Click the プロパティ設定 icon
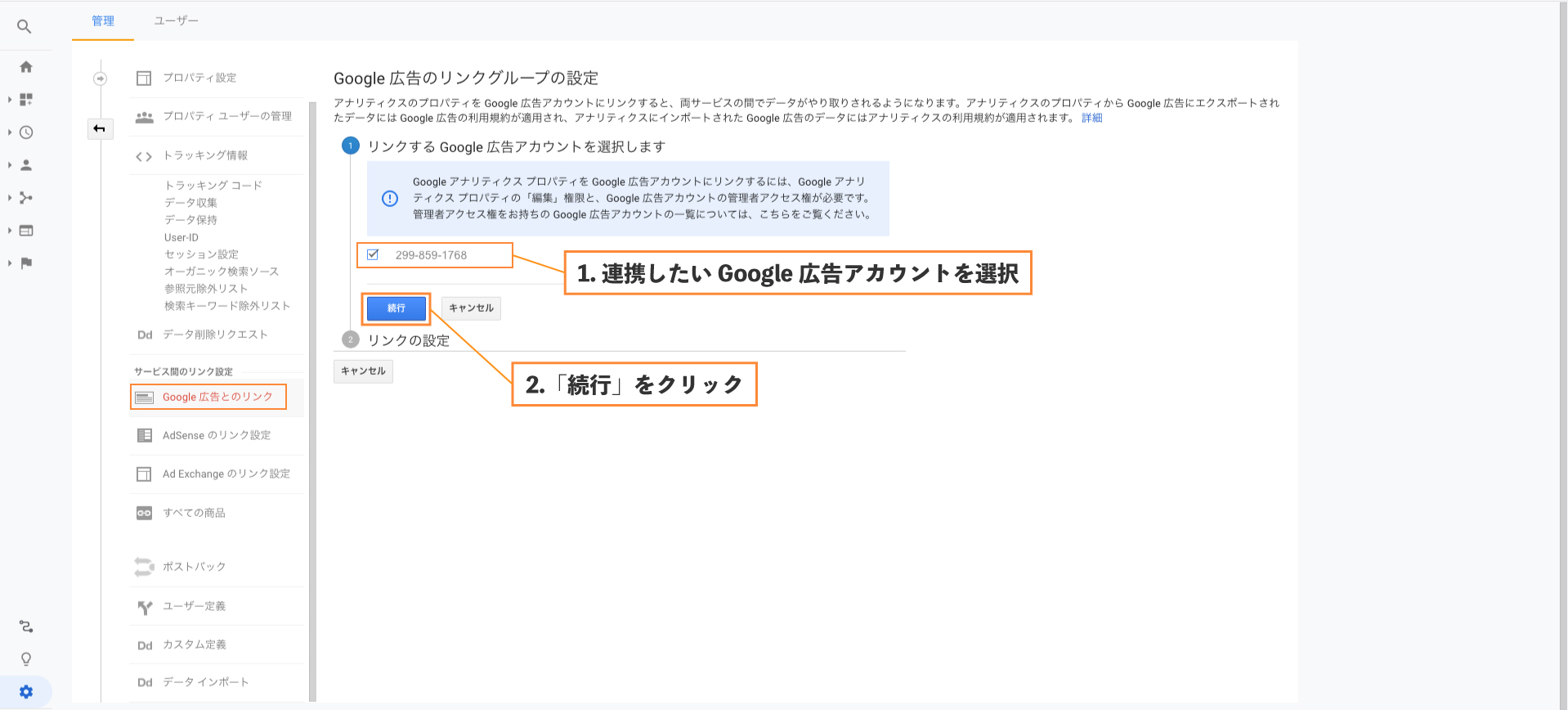 [x=144, y=78]
